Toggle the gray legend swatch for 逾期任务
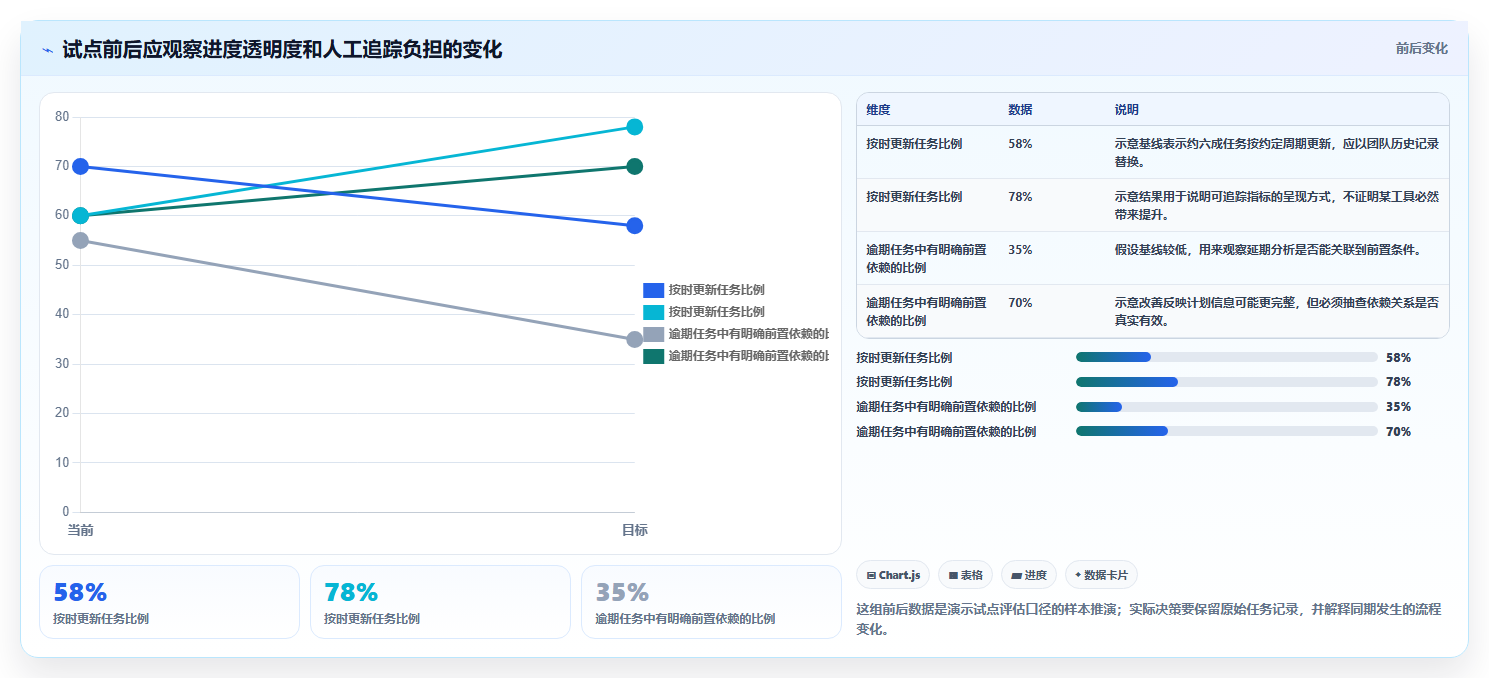The width and height of the screenshot is (1489, 678). pyautogui.click(x=653, y=334)
